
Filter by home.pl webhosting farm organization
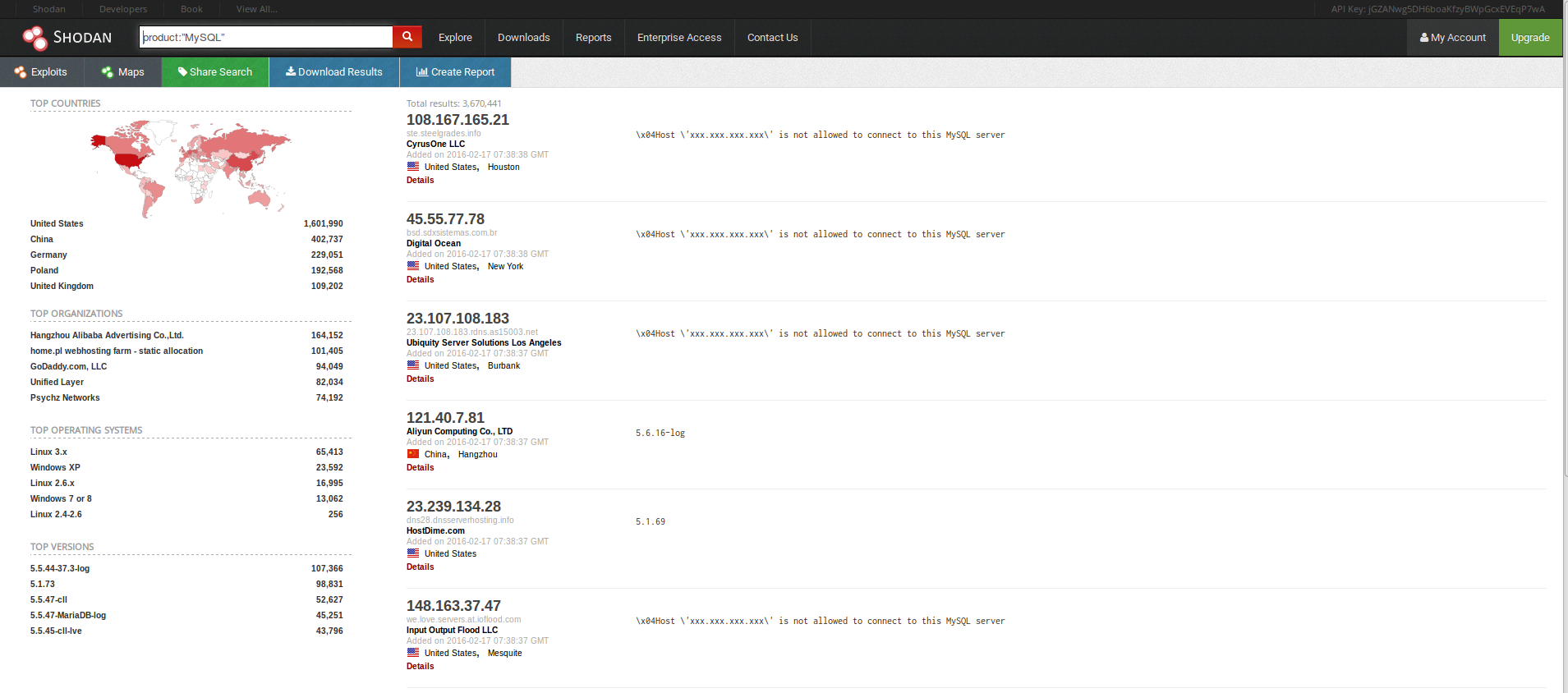pos(117,351)
